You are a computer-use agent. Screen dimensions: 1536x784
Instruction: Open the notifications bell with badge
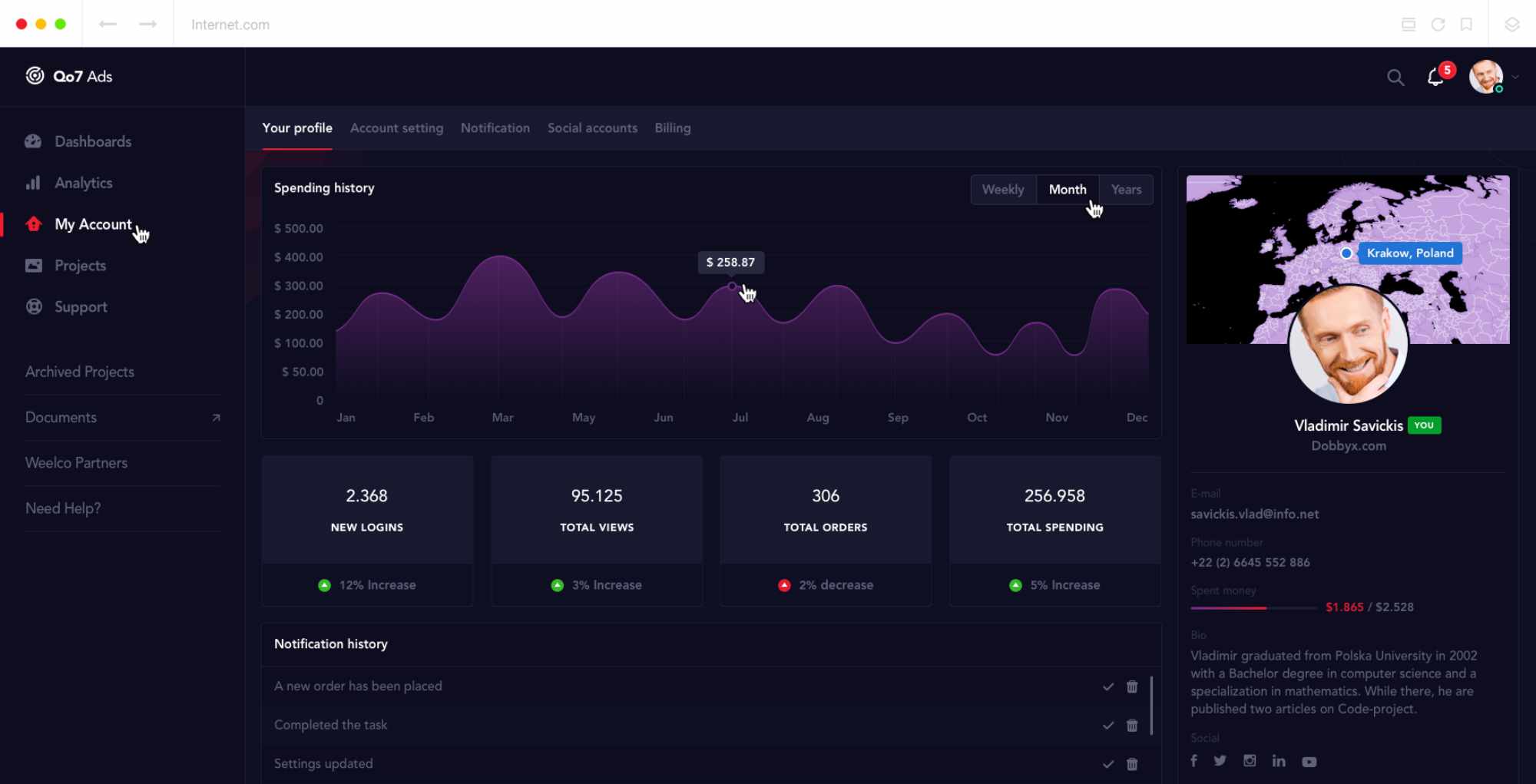pyautogui.click(x=1435, y=77)
